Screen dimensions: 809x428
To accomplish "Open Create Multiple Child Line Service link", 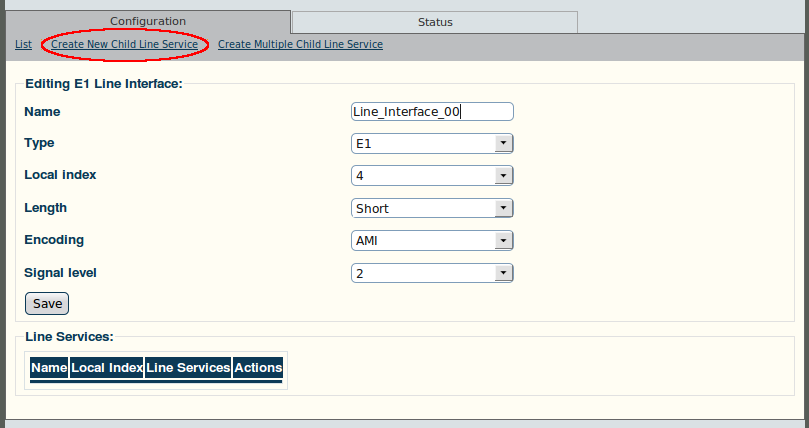I will (300, 44).
